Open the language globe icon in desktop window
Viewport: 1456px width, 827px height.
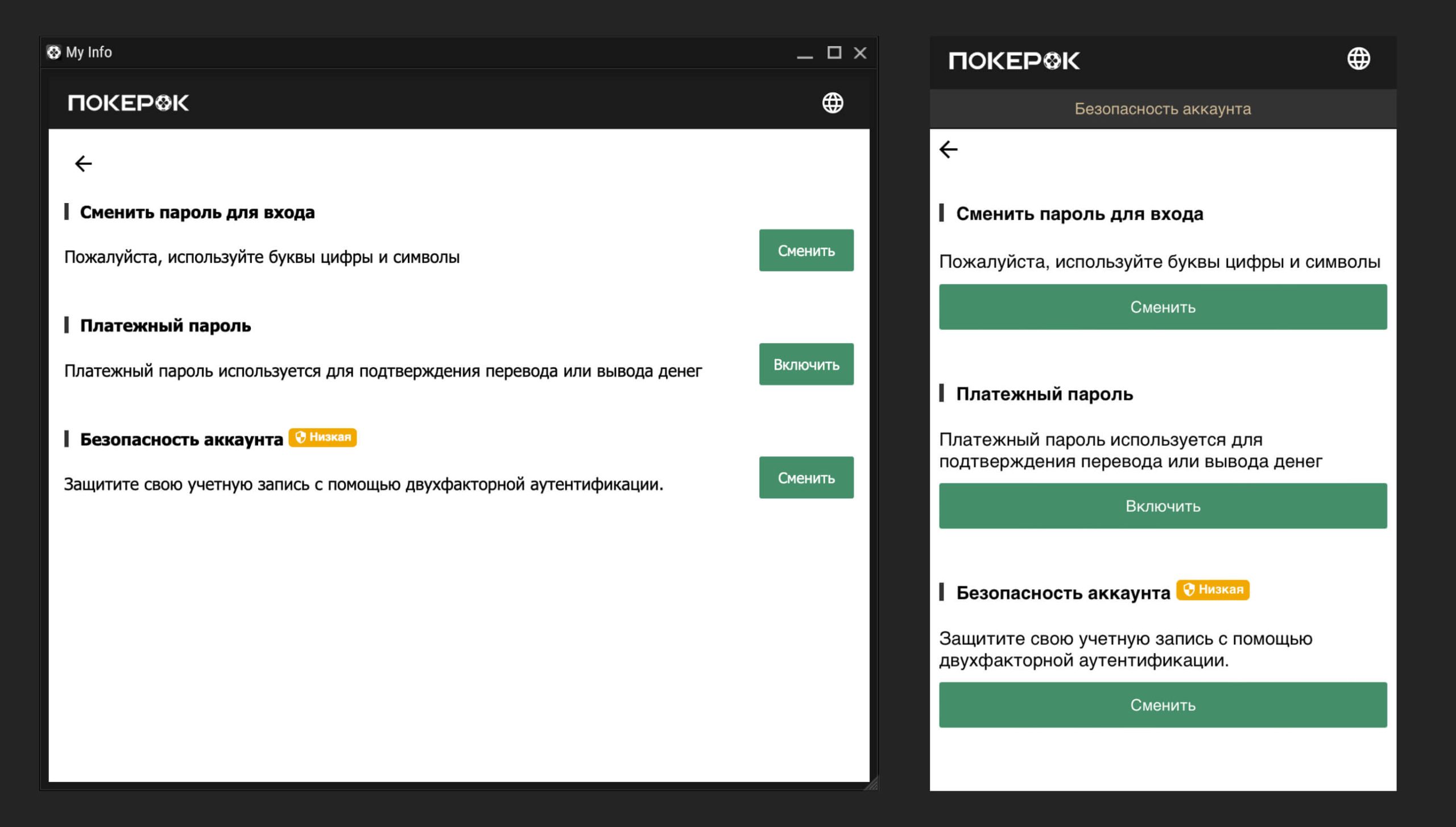[x=833, y=103]
